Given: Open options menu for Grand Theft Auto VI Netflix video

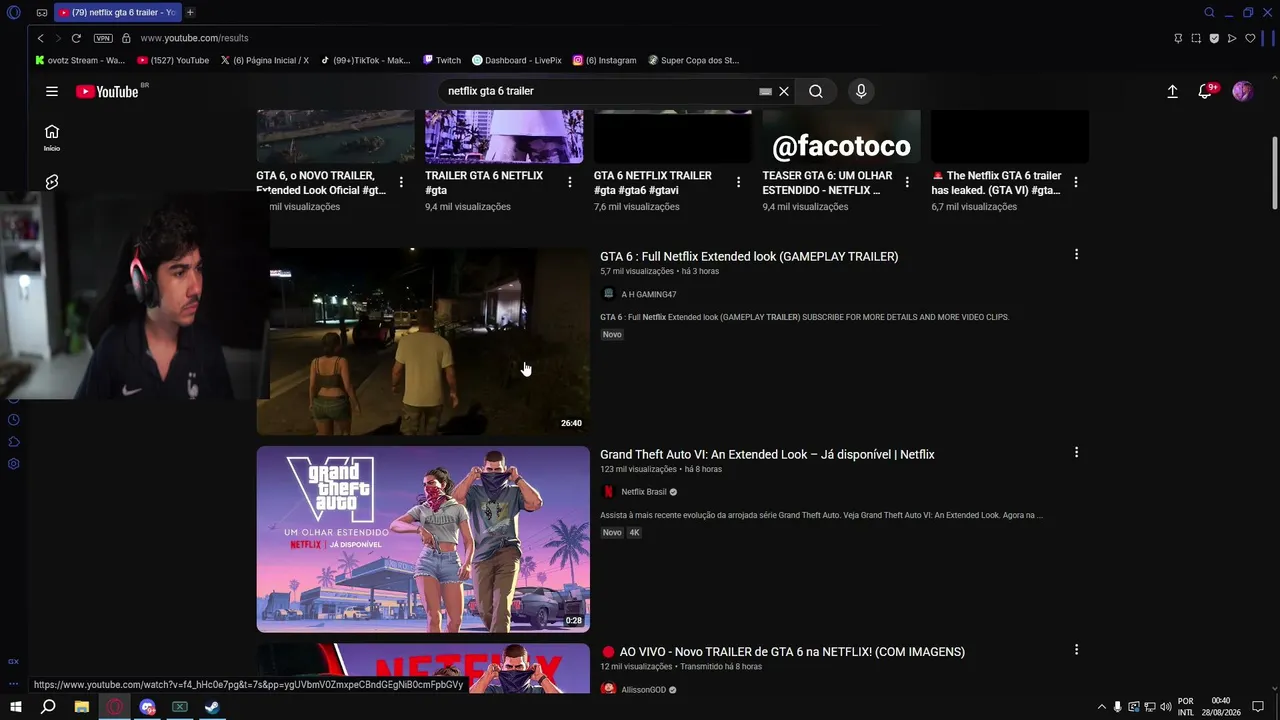Looking at the screenshot, I should click(x=1076, y=453).
